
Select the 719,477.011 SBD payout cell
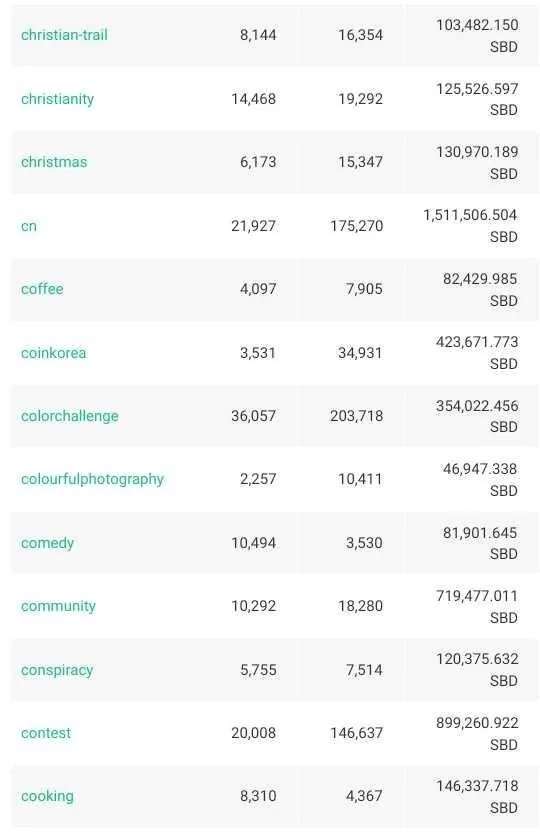click(477, 606)
